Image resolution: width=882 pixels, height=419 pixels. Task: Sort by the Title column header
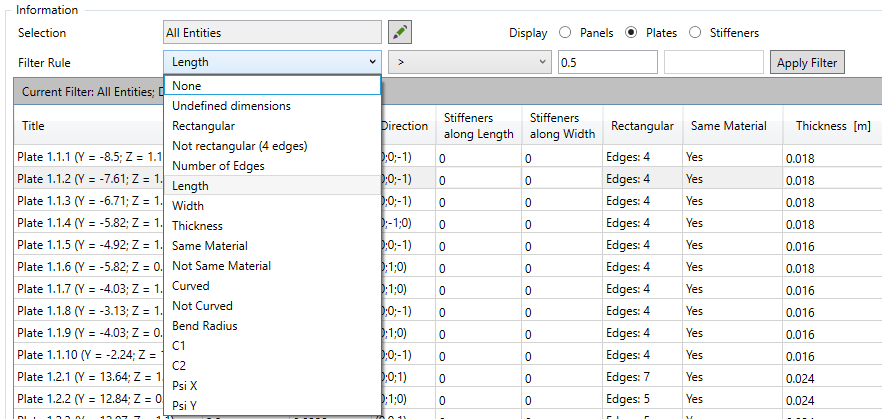tap(89, 126)
